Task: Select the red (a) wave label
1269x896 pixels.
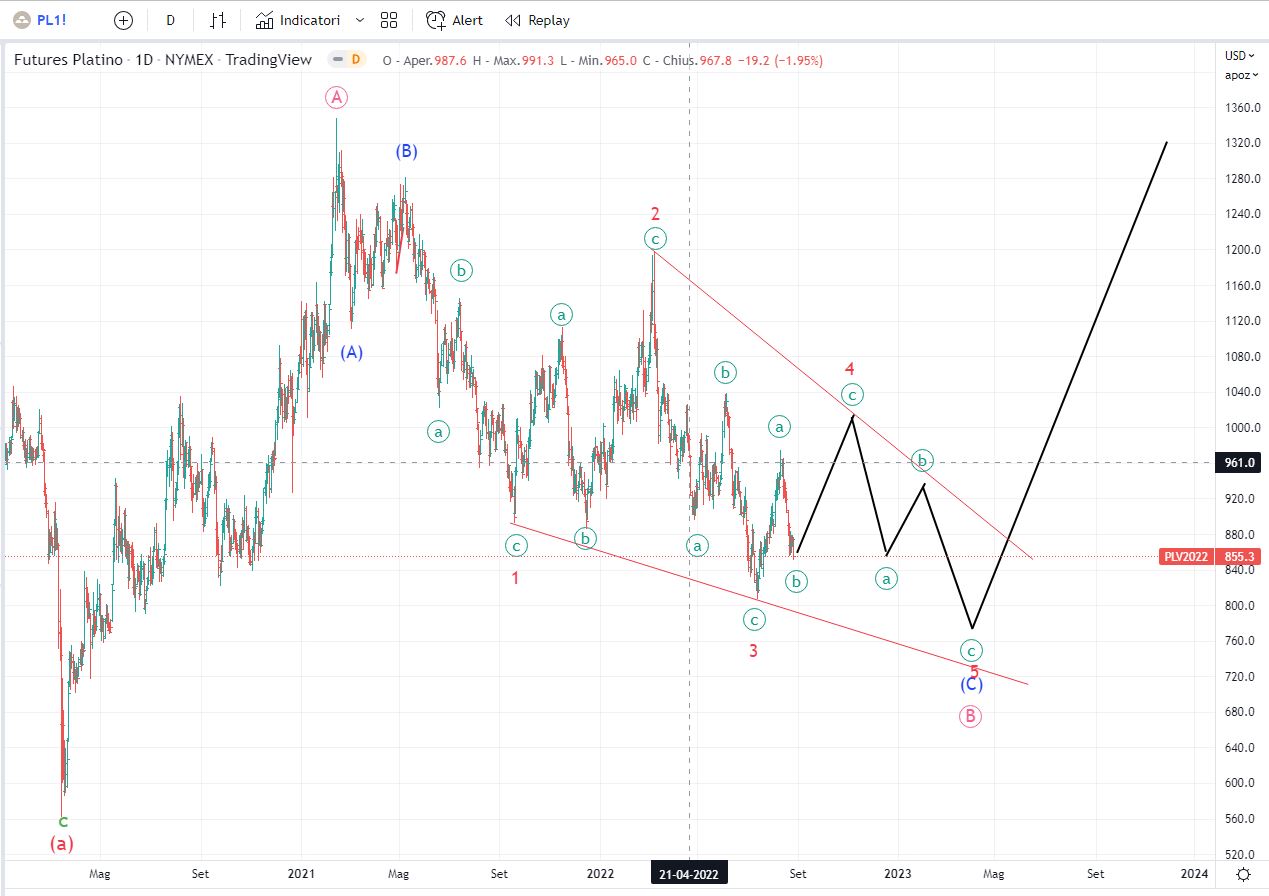Action: tap(62, 843)
